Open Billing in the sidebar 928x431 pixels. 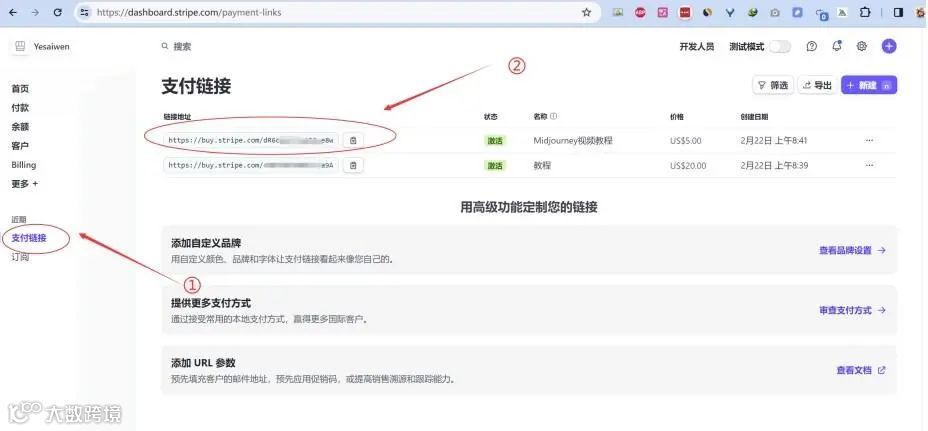(x=24, y=165)
